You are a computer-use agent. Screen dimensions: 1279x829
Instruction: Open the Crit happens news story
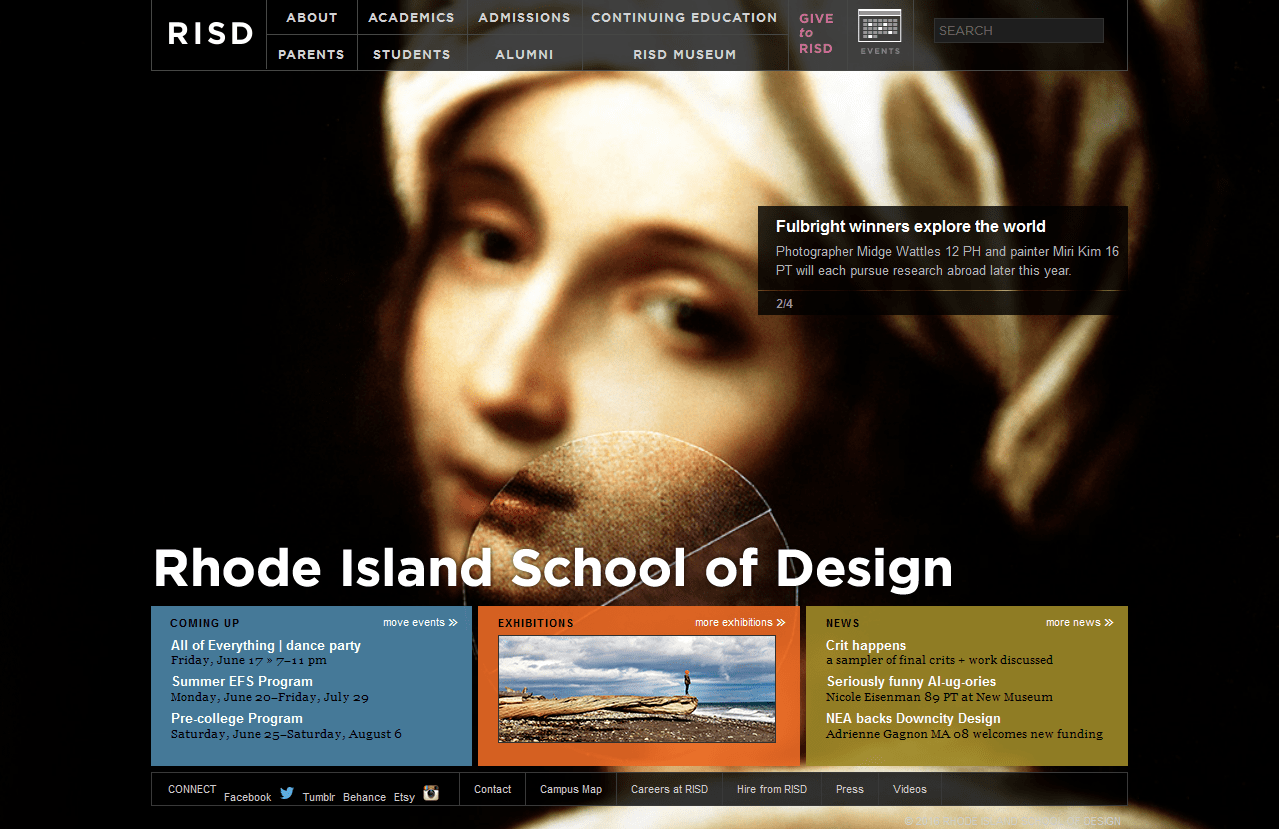point(865,645)
